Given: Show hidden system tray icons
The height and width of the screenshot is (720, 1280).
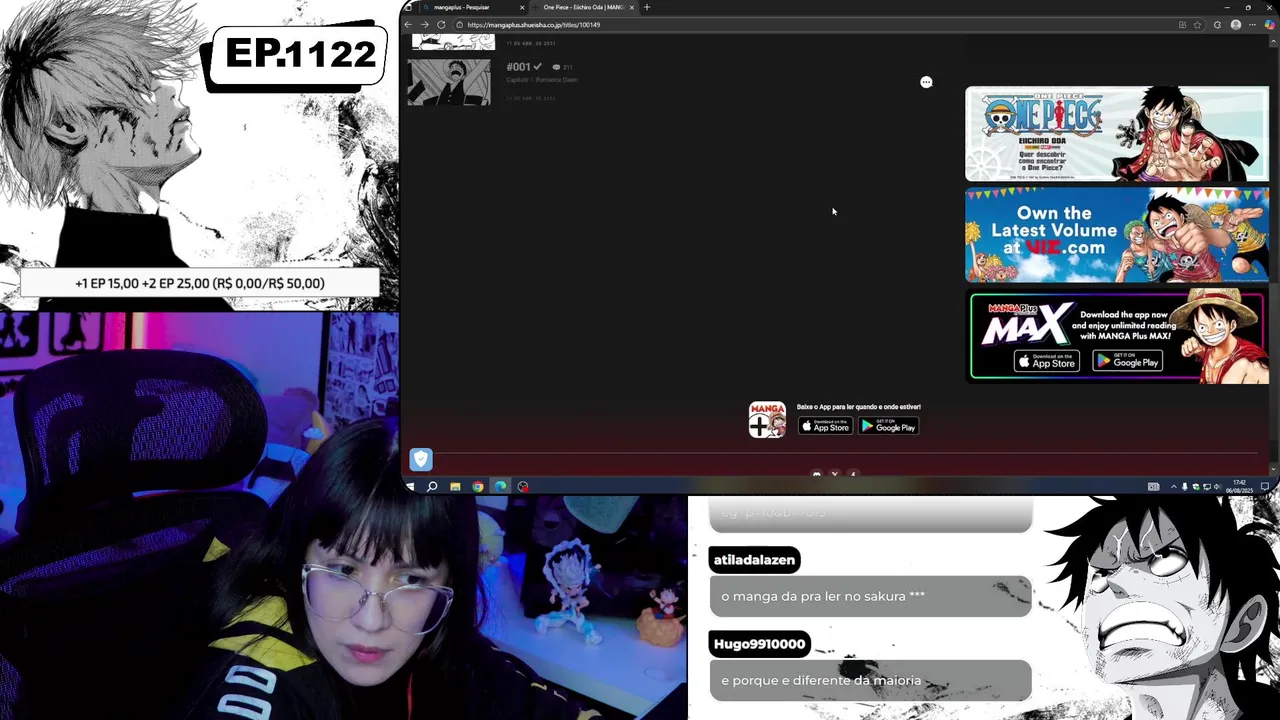Looking at the screenshot, I should coord(1173,487).
